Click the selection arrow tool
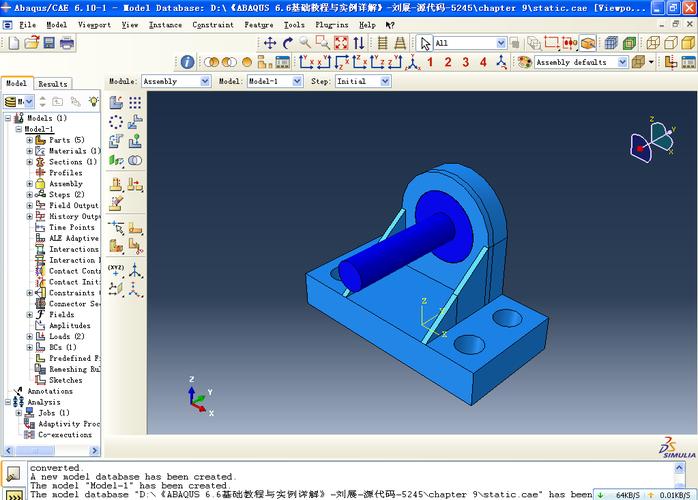The height and width of the screenshot is (500, 698). (425, 43)
